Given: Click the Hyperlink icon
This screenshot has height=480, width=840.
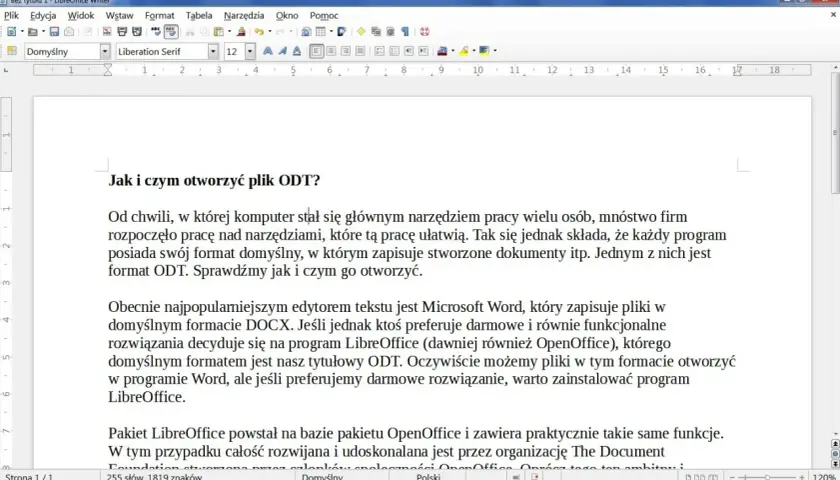Looking at the screenshot, I should pos(306,32).
